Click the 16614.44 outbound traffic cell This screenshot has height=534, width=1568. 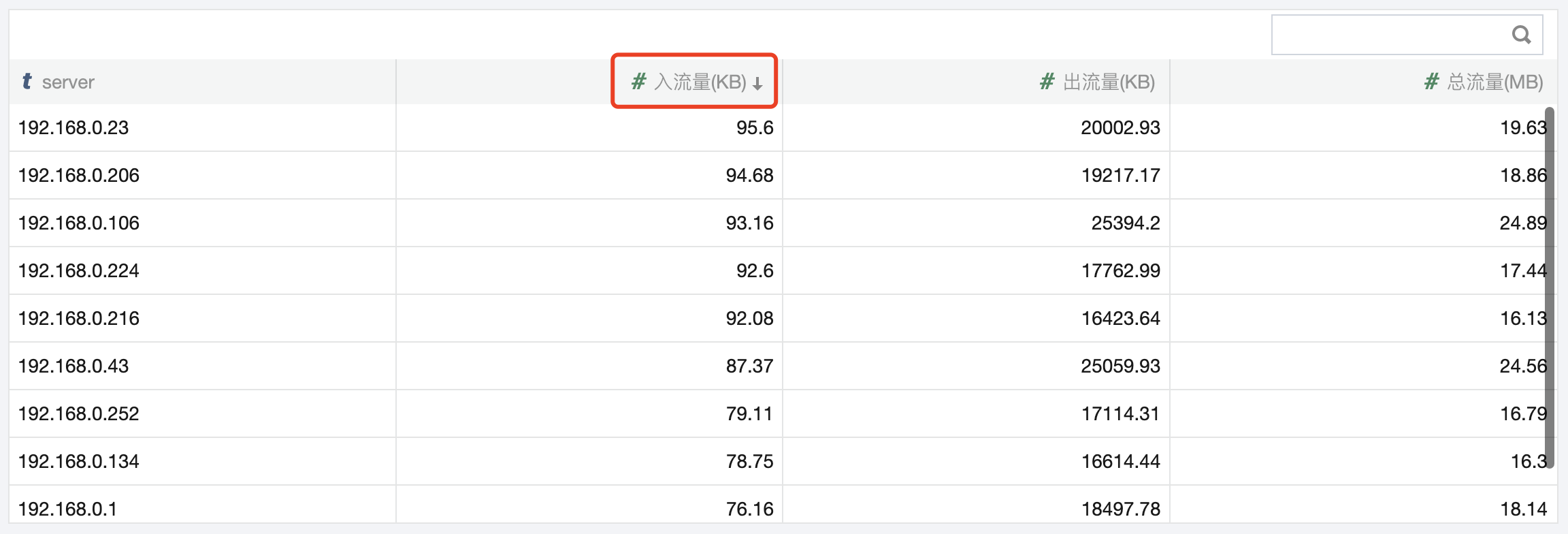coord(1120,462)
